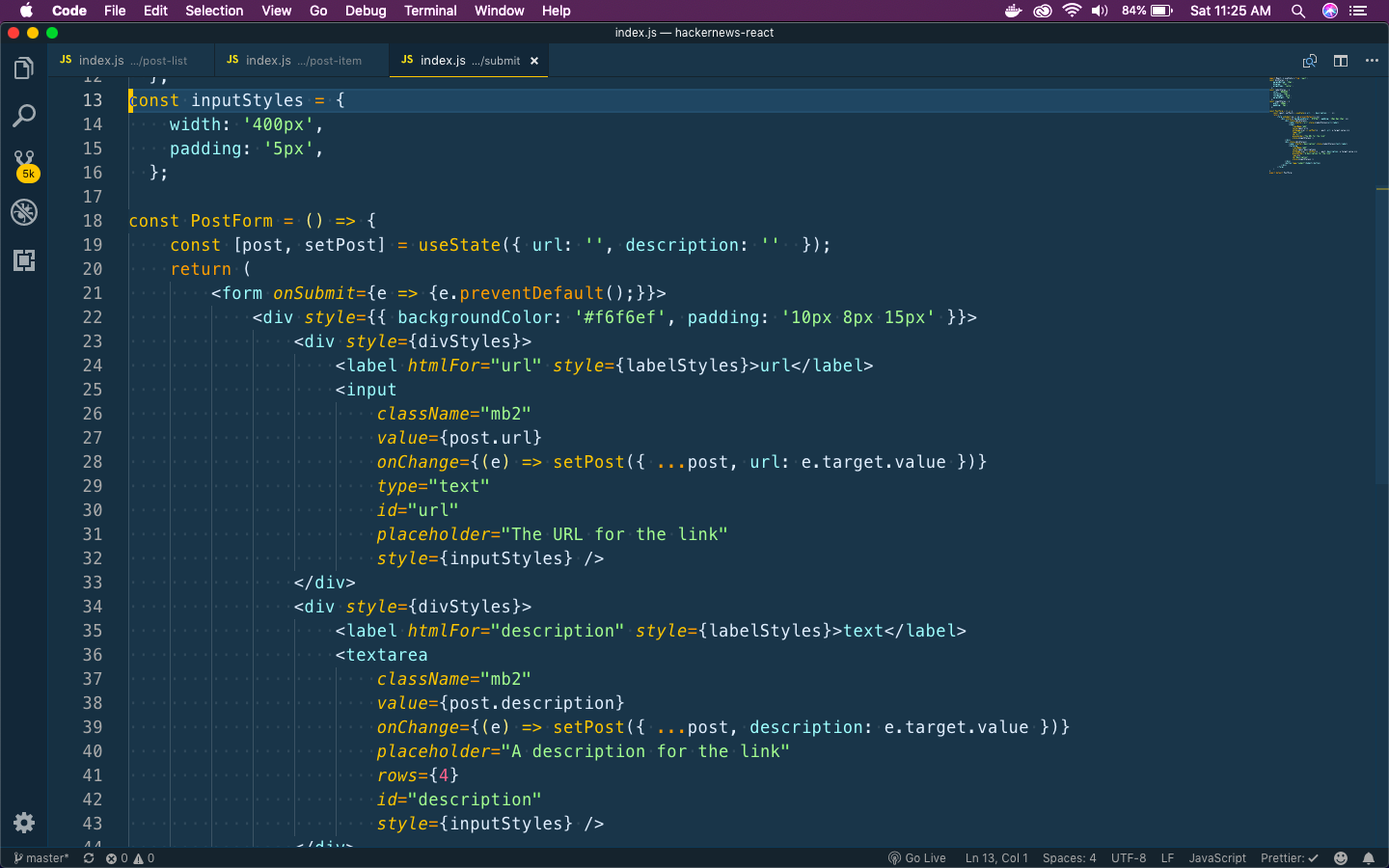Open the Siri icon in menu bar
Screen dimensions: 1389x868
pyautogui.click(x=1330, y=11)
